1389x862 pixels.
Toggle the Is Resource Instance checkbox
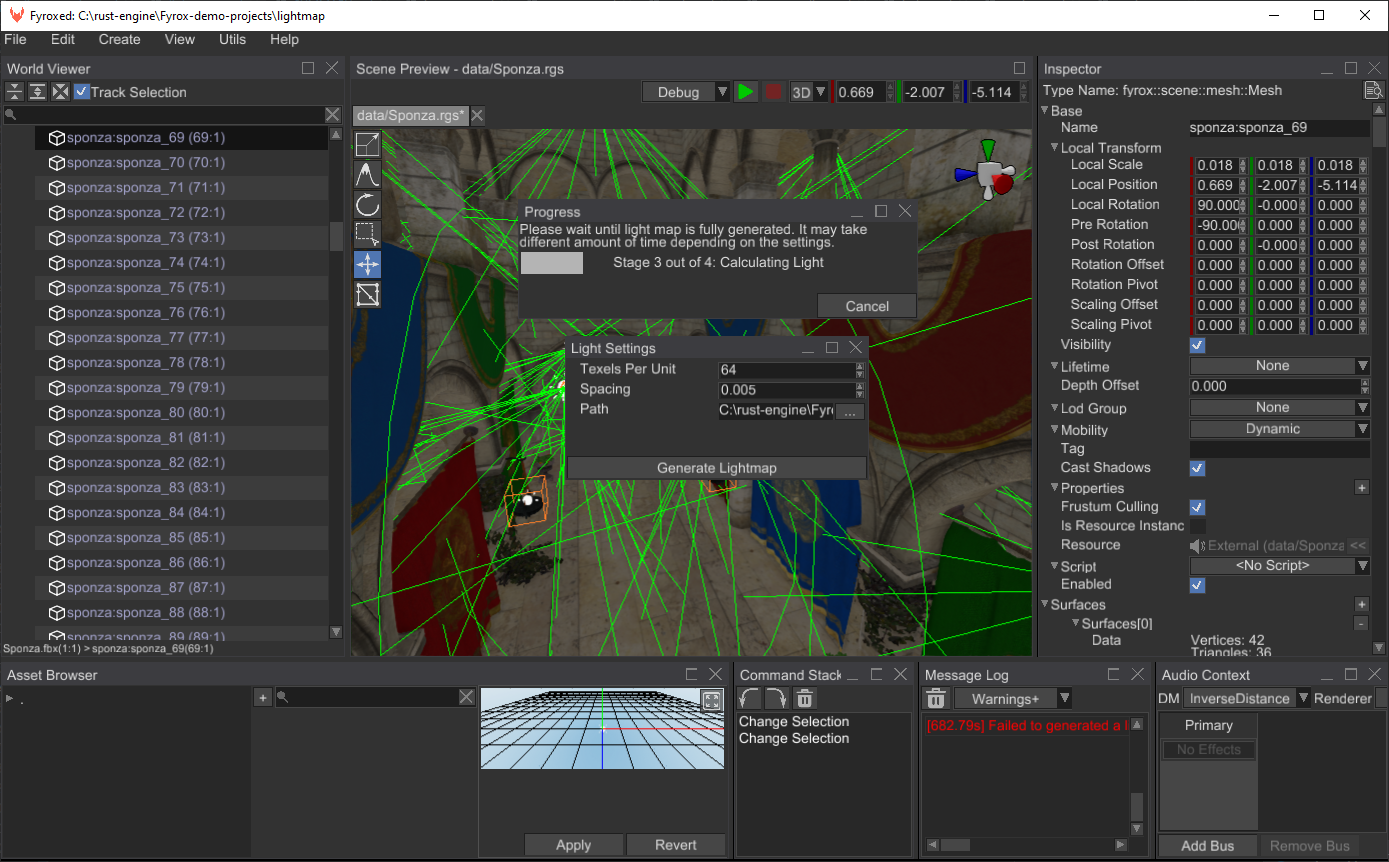(1197, 526)
